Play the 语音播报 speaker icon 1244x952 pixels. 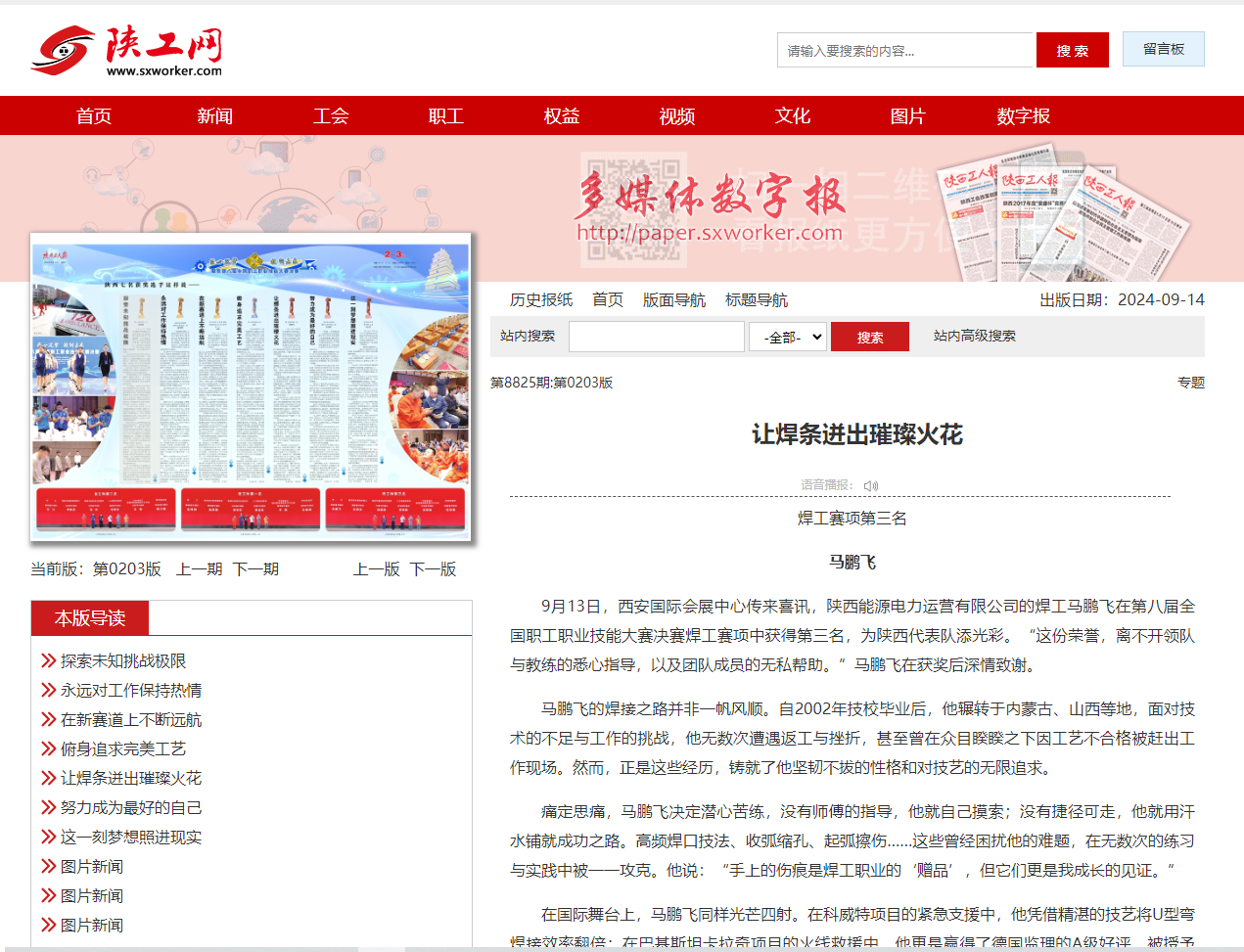click(x=871, y=485)
